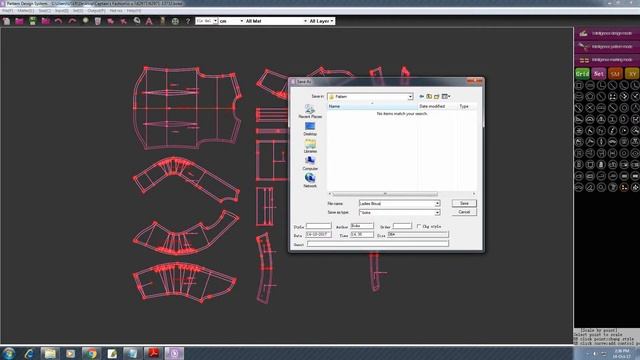640x360 pixels.
Task: Click the Remark input field
Action: point(378,244)
